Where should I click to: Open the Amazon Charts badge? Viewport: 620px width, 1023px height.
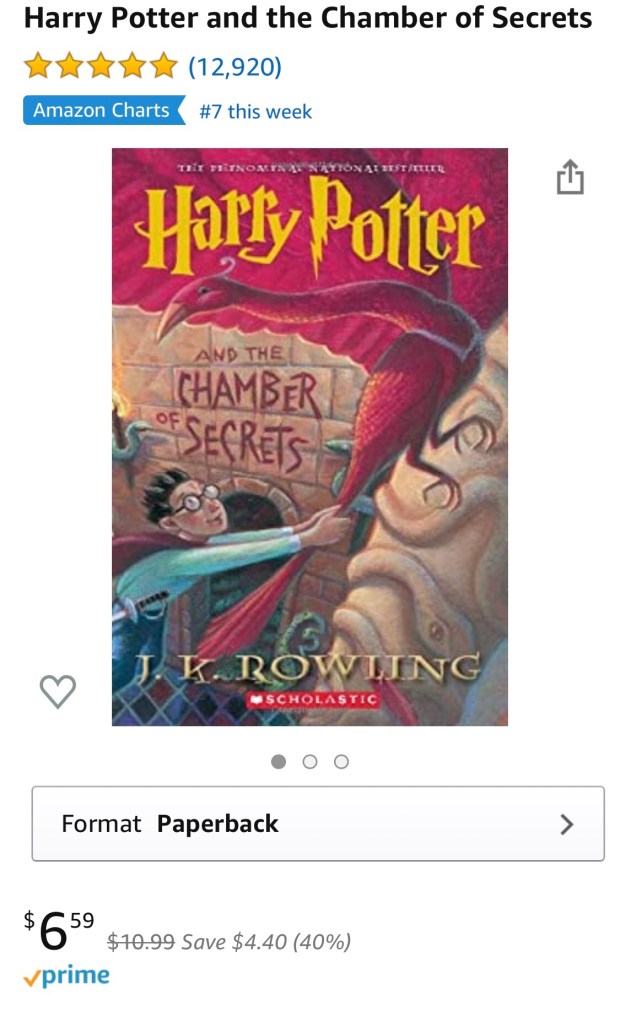(x=104, y=110)
